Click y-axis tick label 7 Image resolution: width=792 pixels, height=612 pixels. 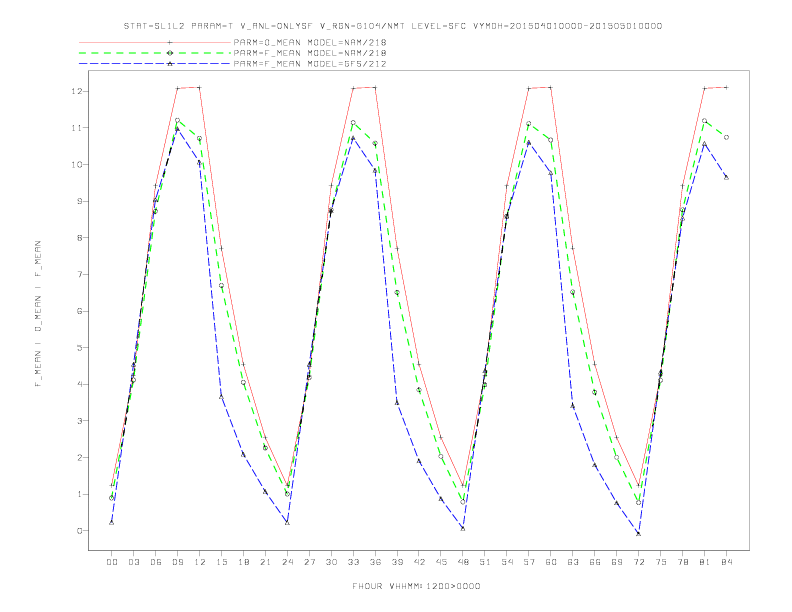[x=79, y=274]
